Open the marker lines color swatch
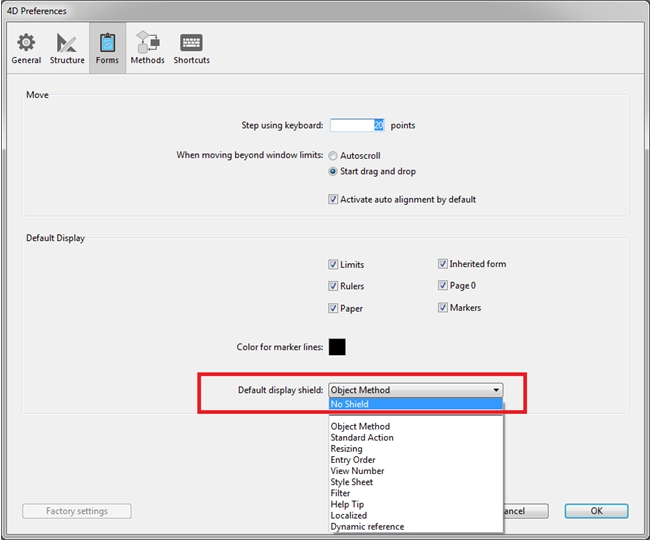 click(337, 347)
